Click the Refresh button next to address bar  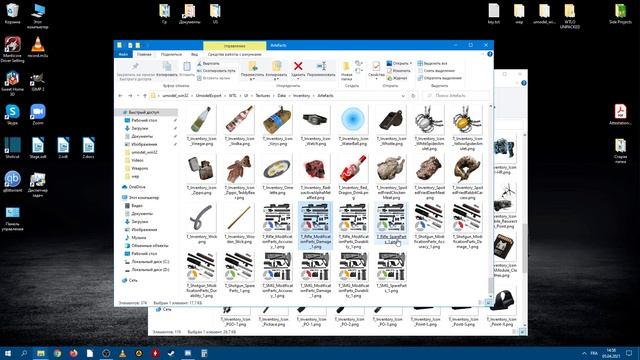(413, 96)
